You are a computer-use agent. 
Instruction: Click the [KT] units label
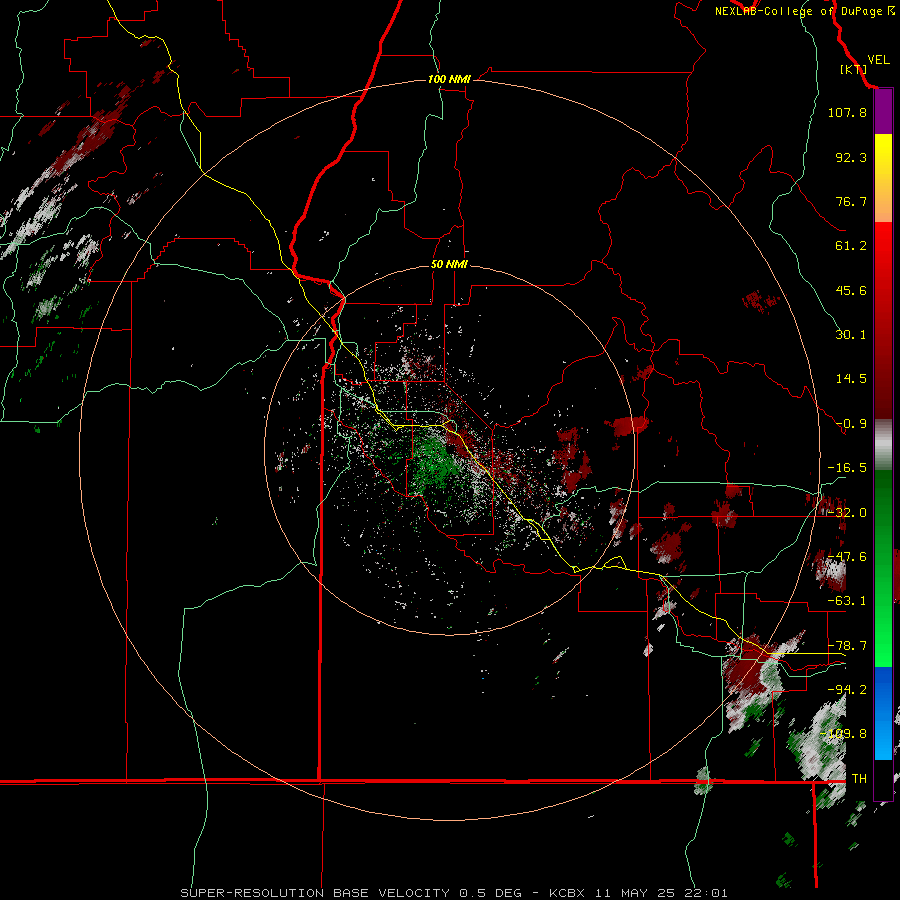click(x=854, y=69)
